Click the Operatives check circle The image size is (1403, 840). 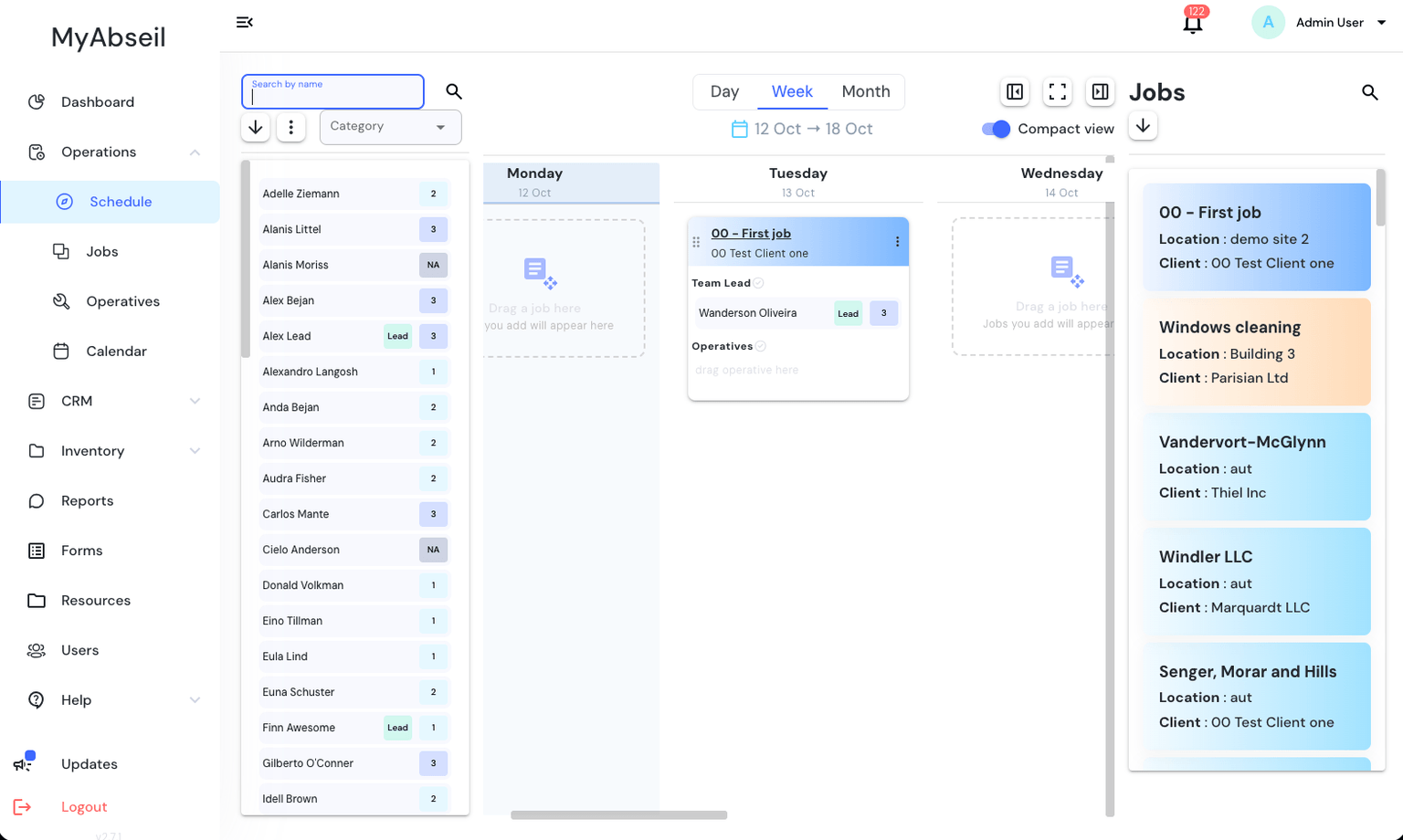click(761, 346)
